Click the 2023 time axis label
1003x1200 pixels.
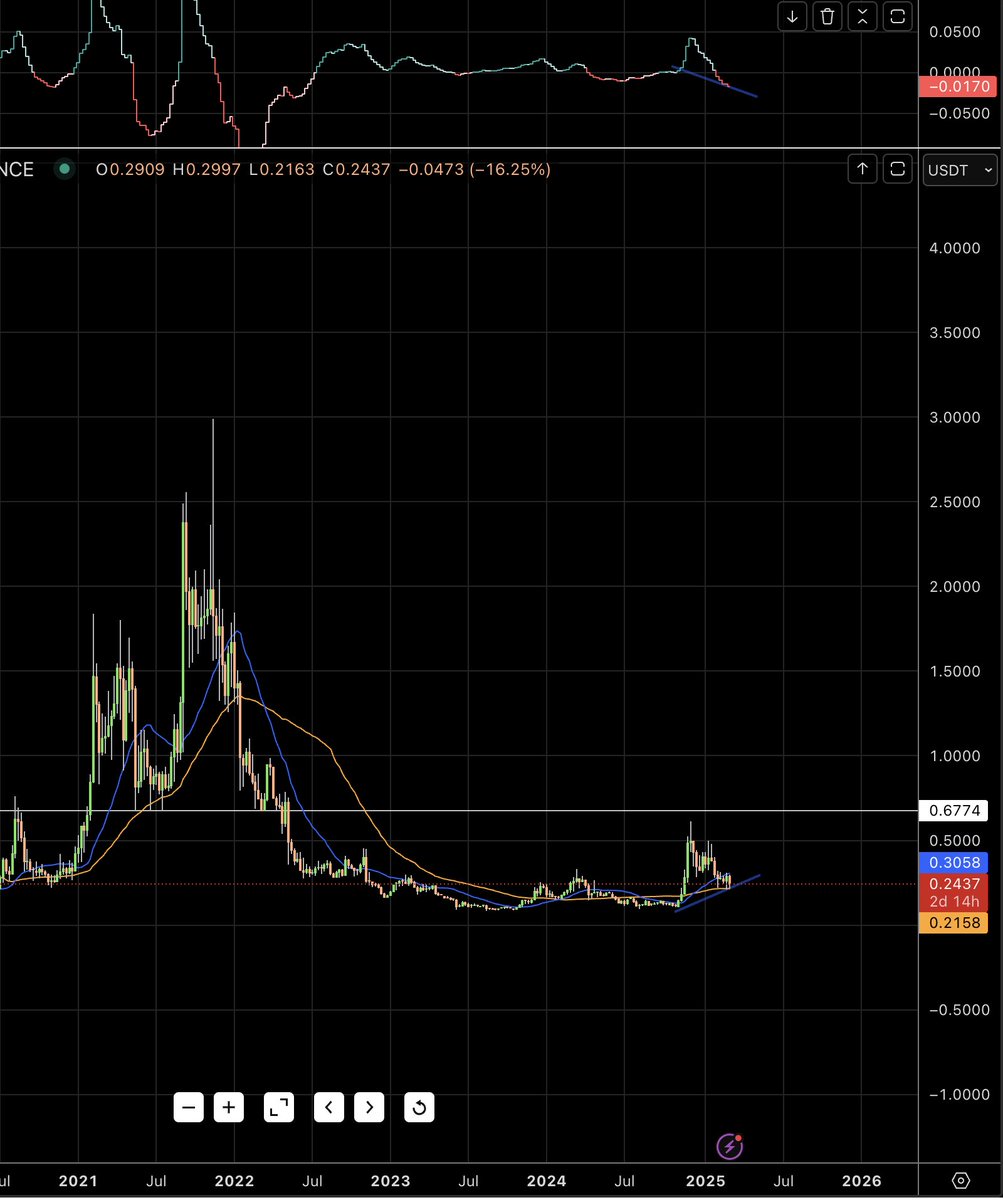(x=391, y=1181)
